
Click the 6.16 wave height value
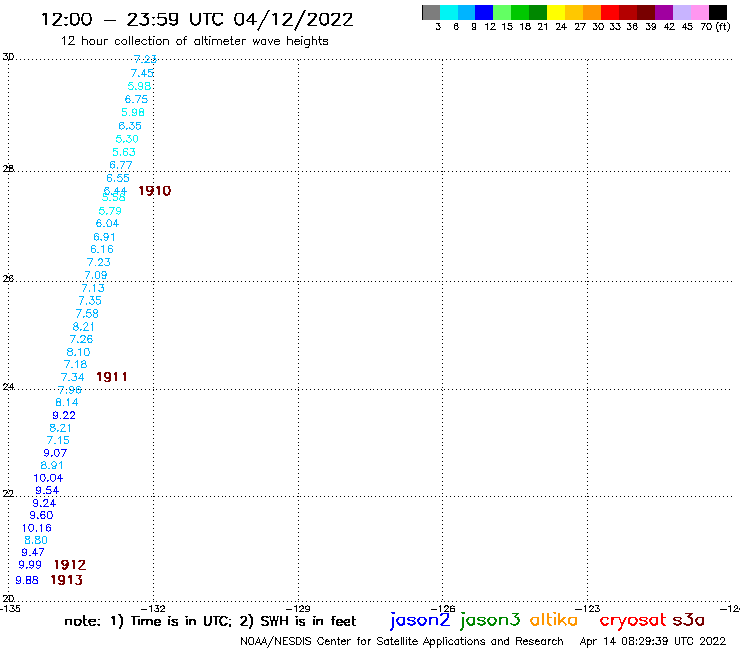tap(102, 249)
